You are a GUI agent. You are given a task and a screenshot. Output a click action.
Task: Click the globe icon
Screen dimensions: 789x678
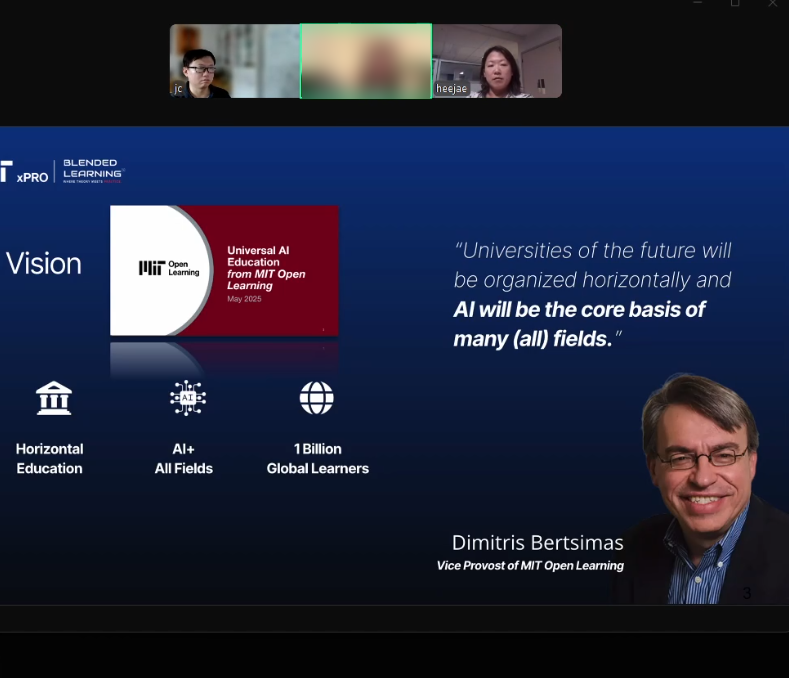click(x=317, y=398)
